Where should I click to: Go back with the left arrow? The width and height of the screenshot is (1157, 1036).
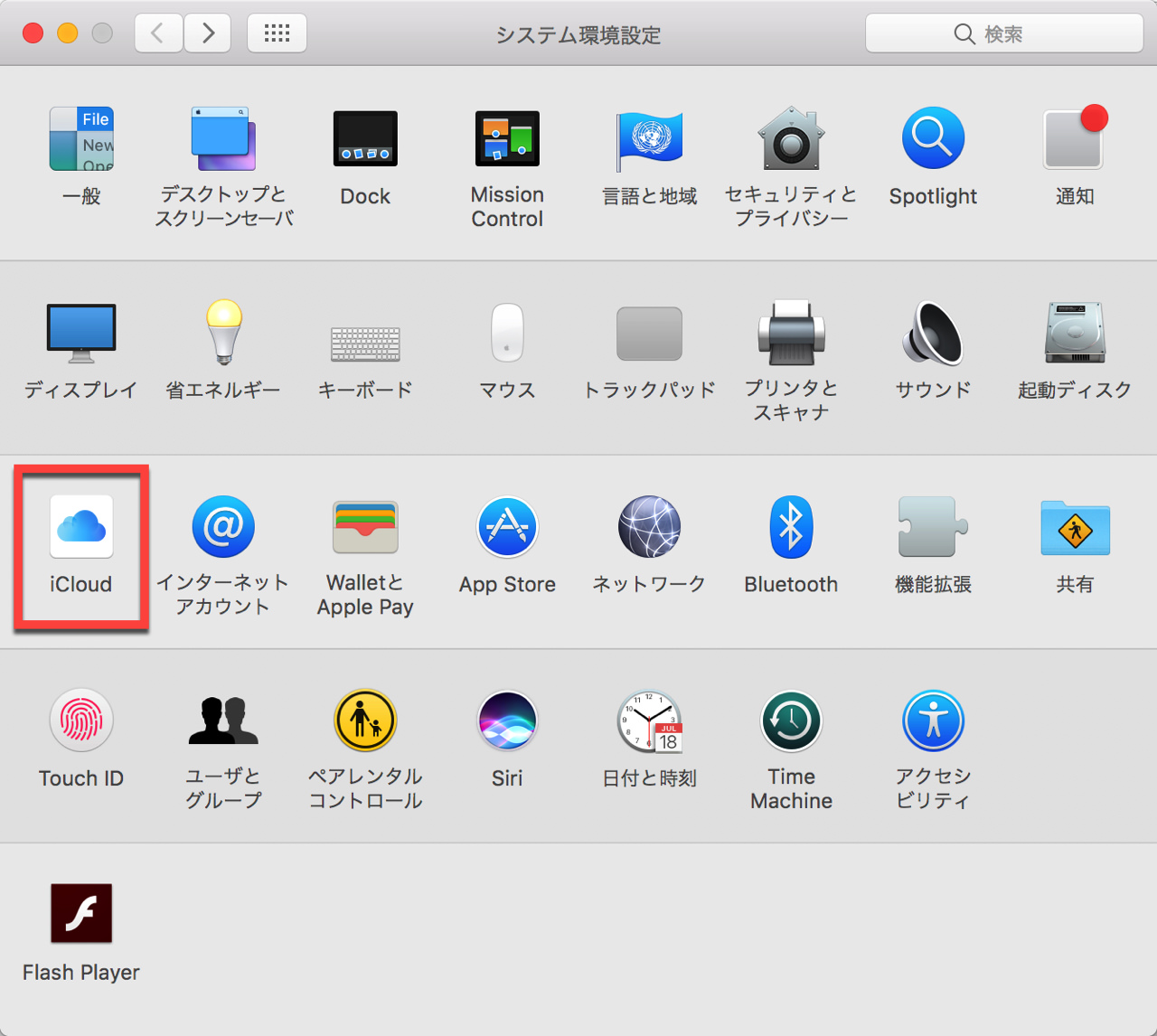159,33
